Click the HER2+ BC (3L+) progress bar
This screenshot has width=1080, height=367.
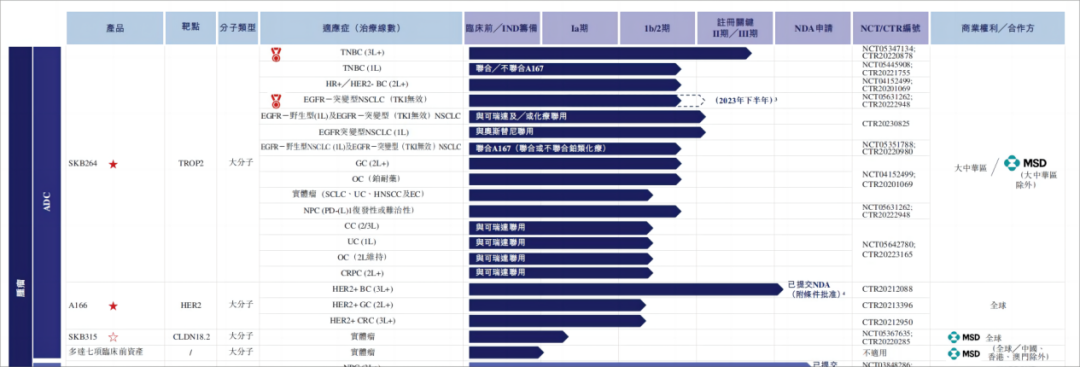tap(625, 289)
